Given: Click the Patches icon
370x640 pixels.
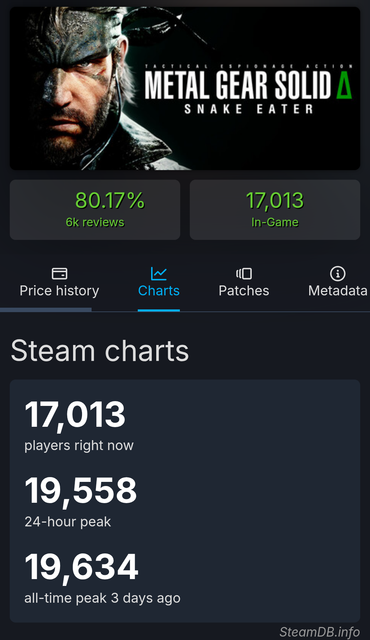Looking at the screenshot, I should (x=244, y=273).
